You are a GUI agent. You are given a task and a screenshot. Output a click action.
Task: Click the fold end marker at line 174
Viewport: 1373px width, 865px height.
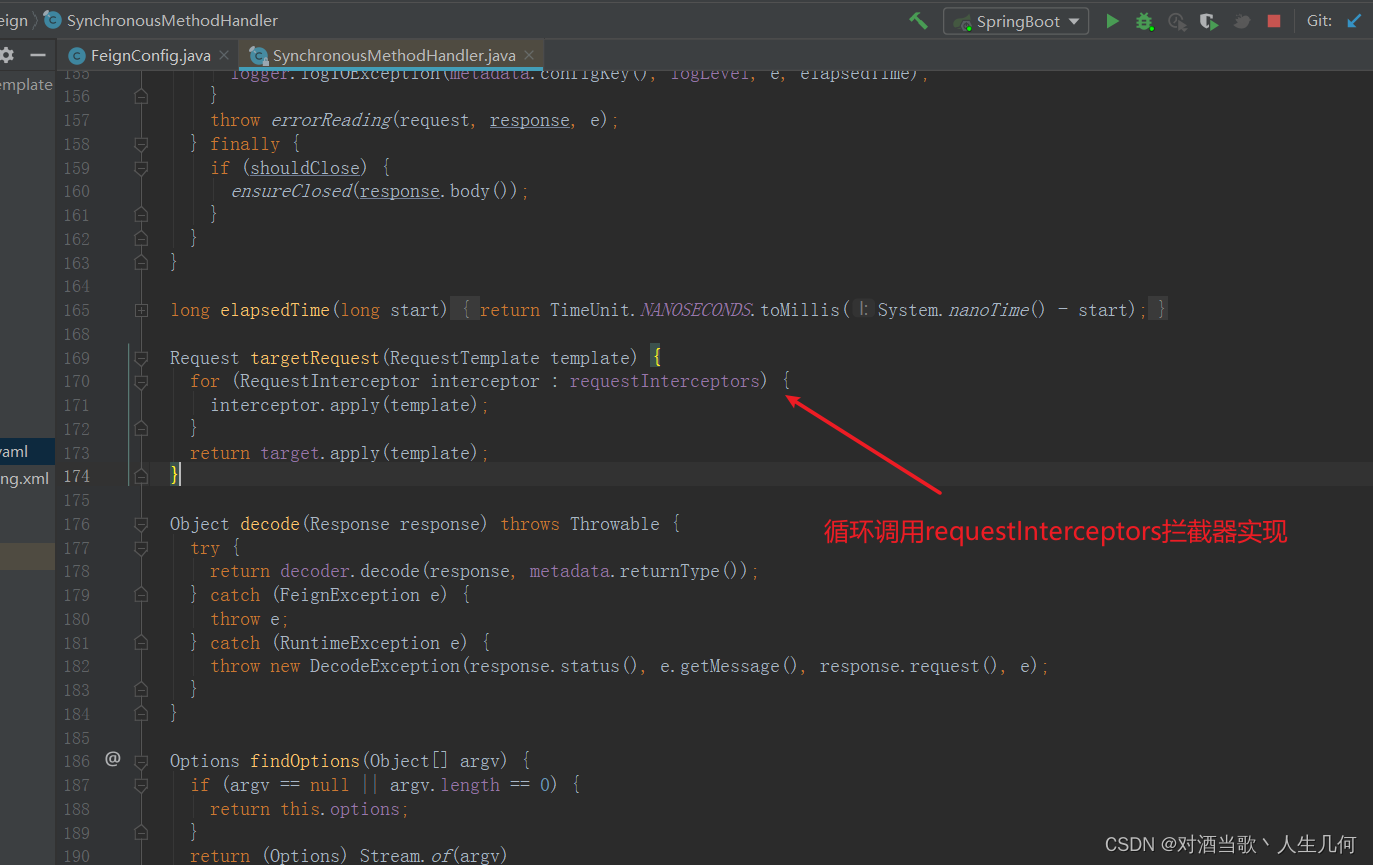(x=141, y=476)
